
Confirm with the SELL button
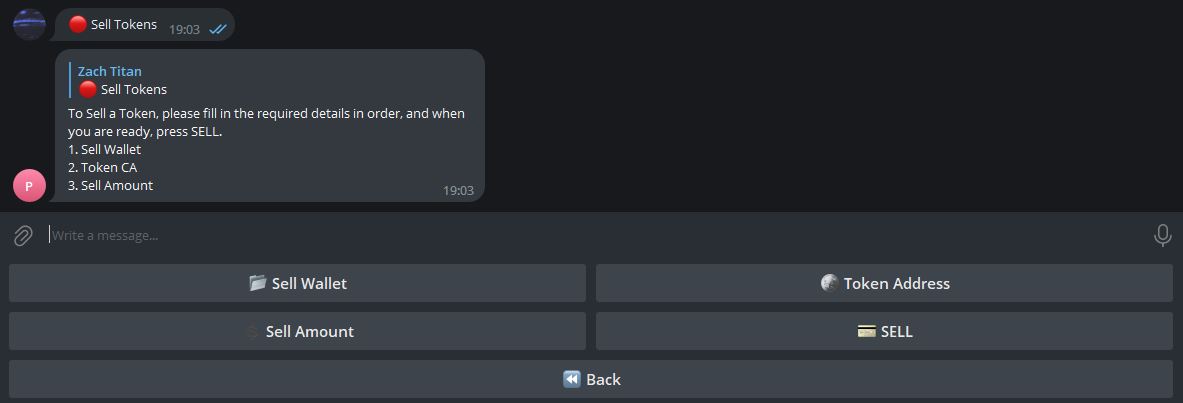pyautogui.click(x=884, y=331)
